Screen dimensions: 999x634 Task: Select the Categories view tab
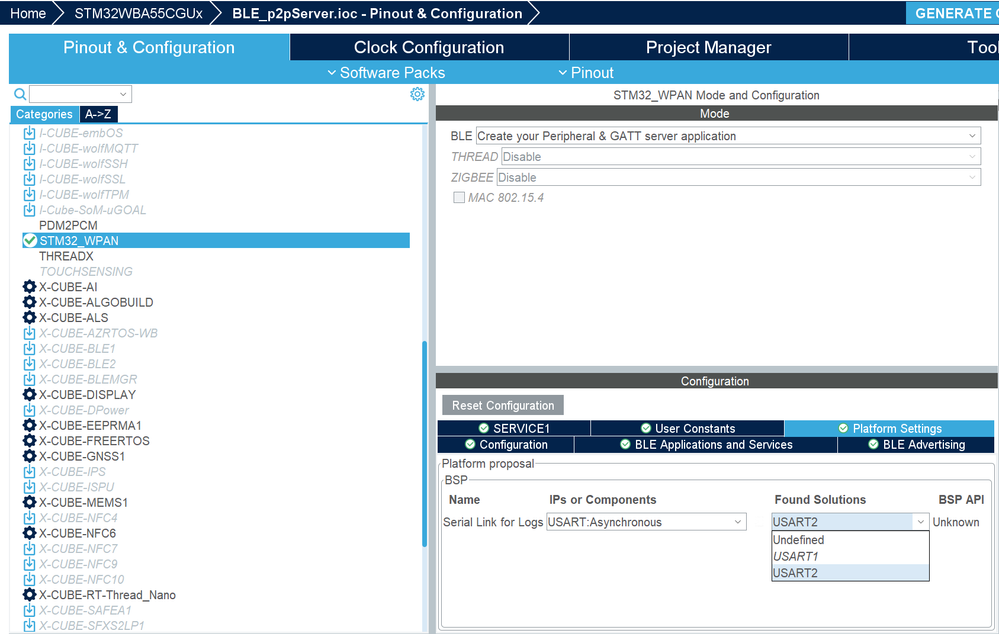[x=44, y=114]
